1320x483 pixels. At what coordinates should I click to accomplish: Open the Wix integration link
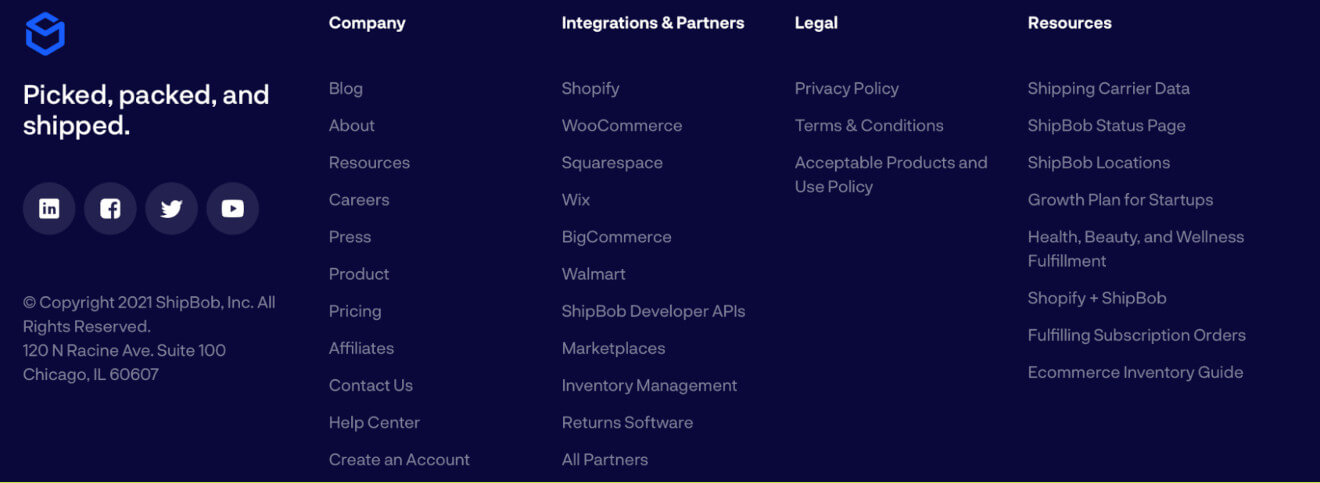[x=576, y=199]
